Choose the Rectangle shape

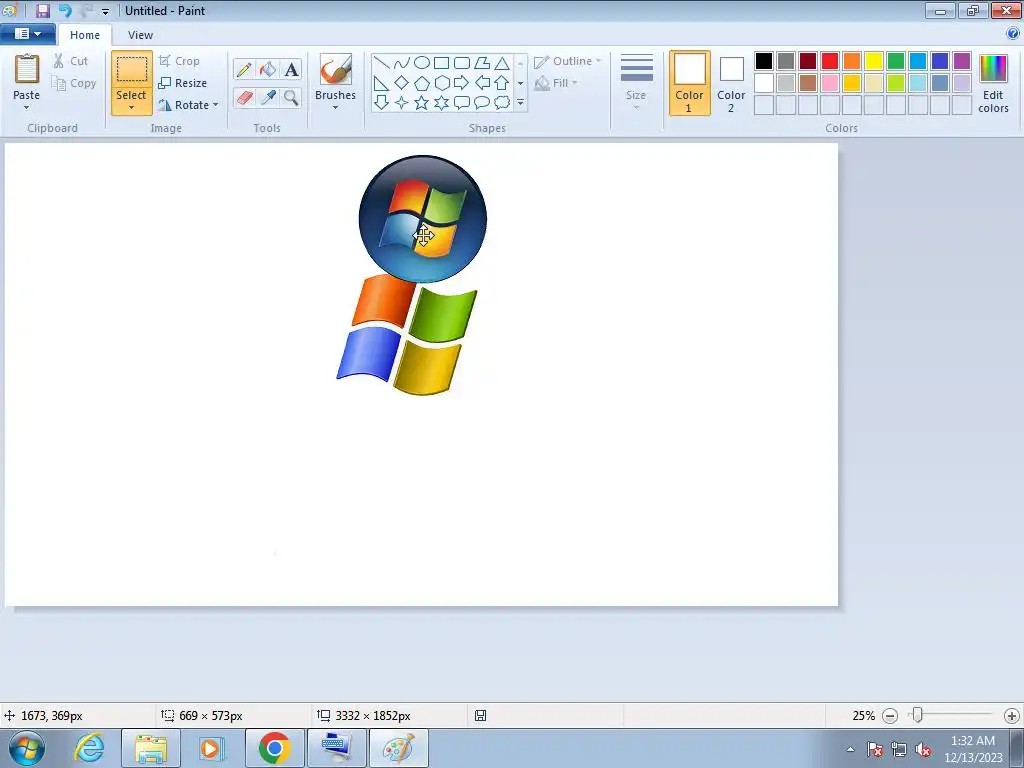pyautogui.click(x=441, y=63)
